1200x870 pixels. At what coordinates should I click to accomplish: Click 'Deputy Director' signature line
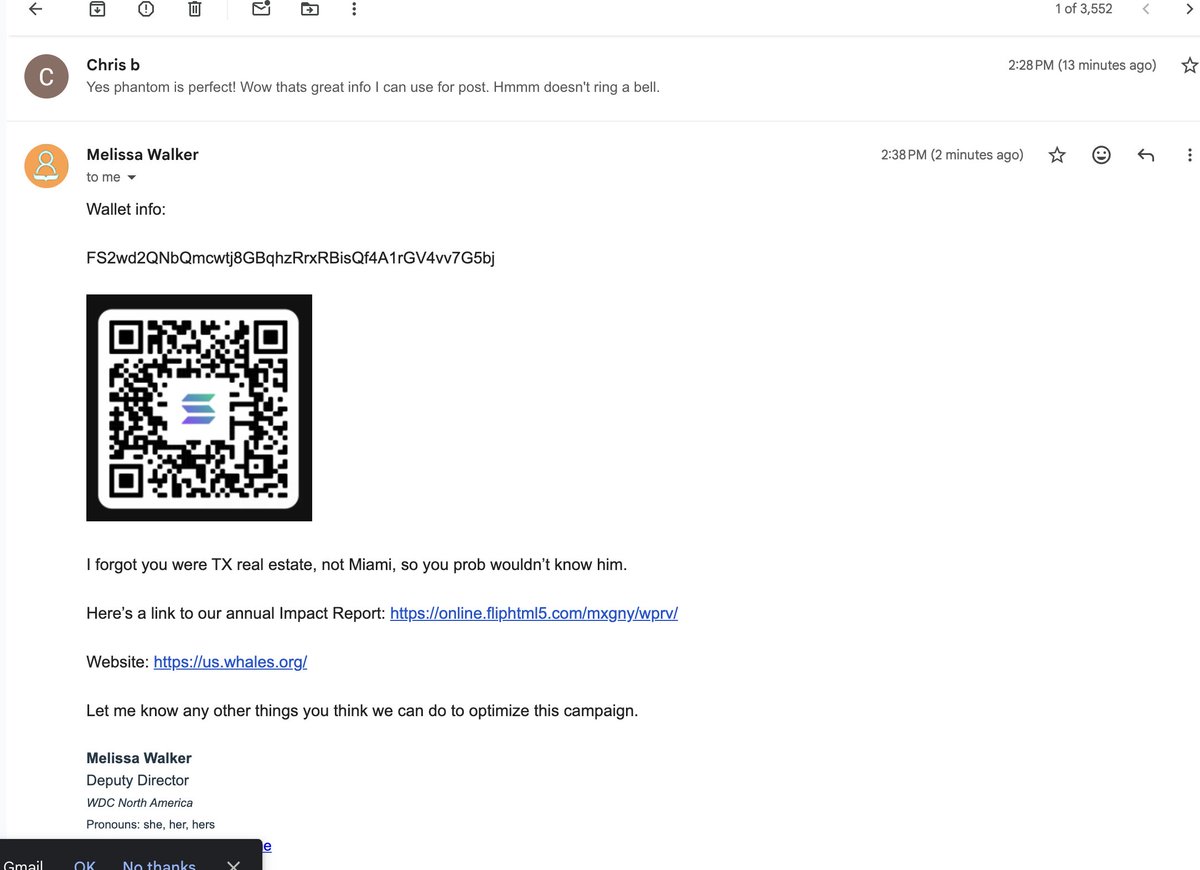(137, 780)
